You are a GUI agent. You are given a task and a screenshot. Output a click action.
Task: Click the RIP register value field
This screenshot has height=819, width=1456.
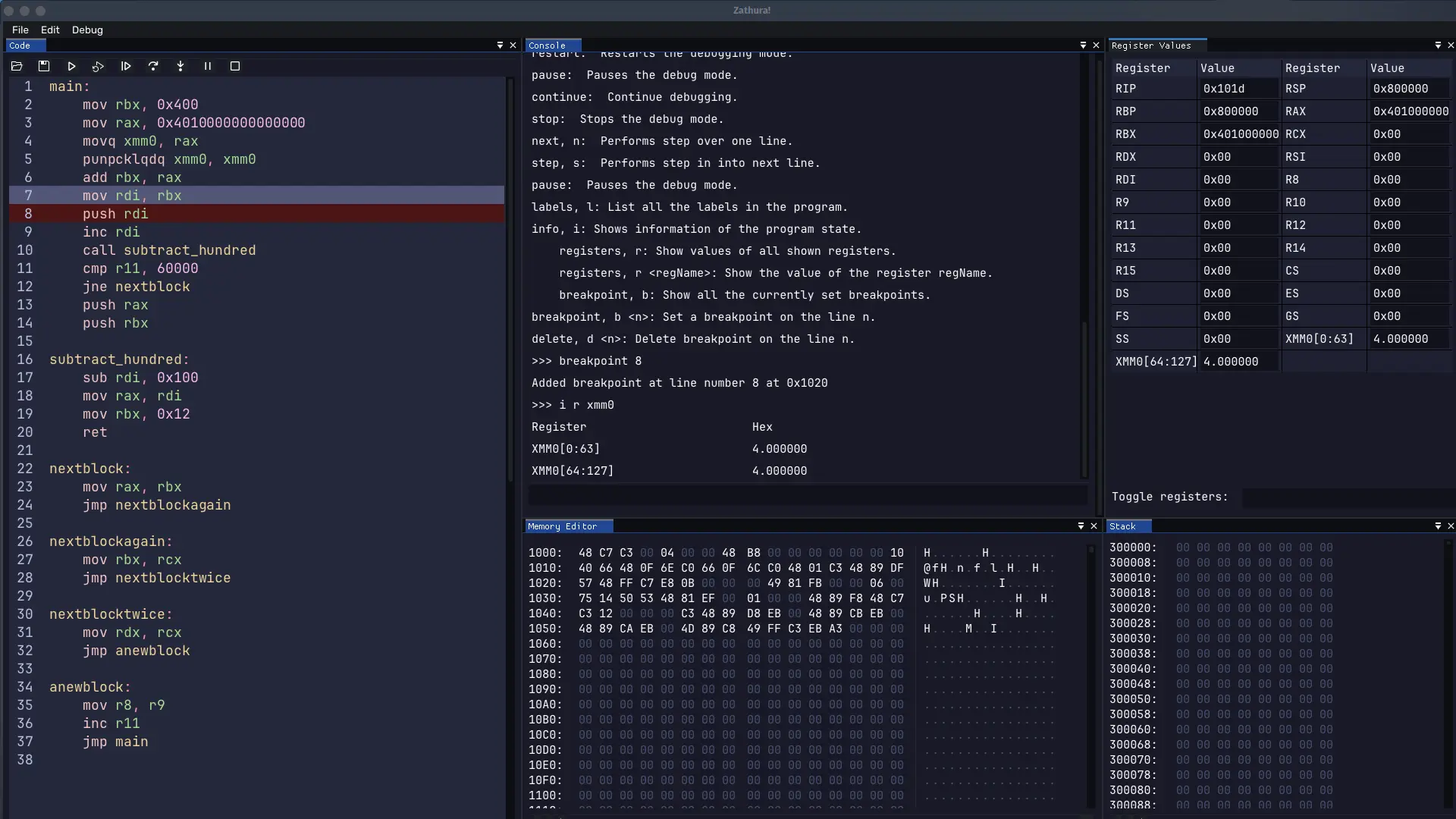click(1238, 89)
